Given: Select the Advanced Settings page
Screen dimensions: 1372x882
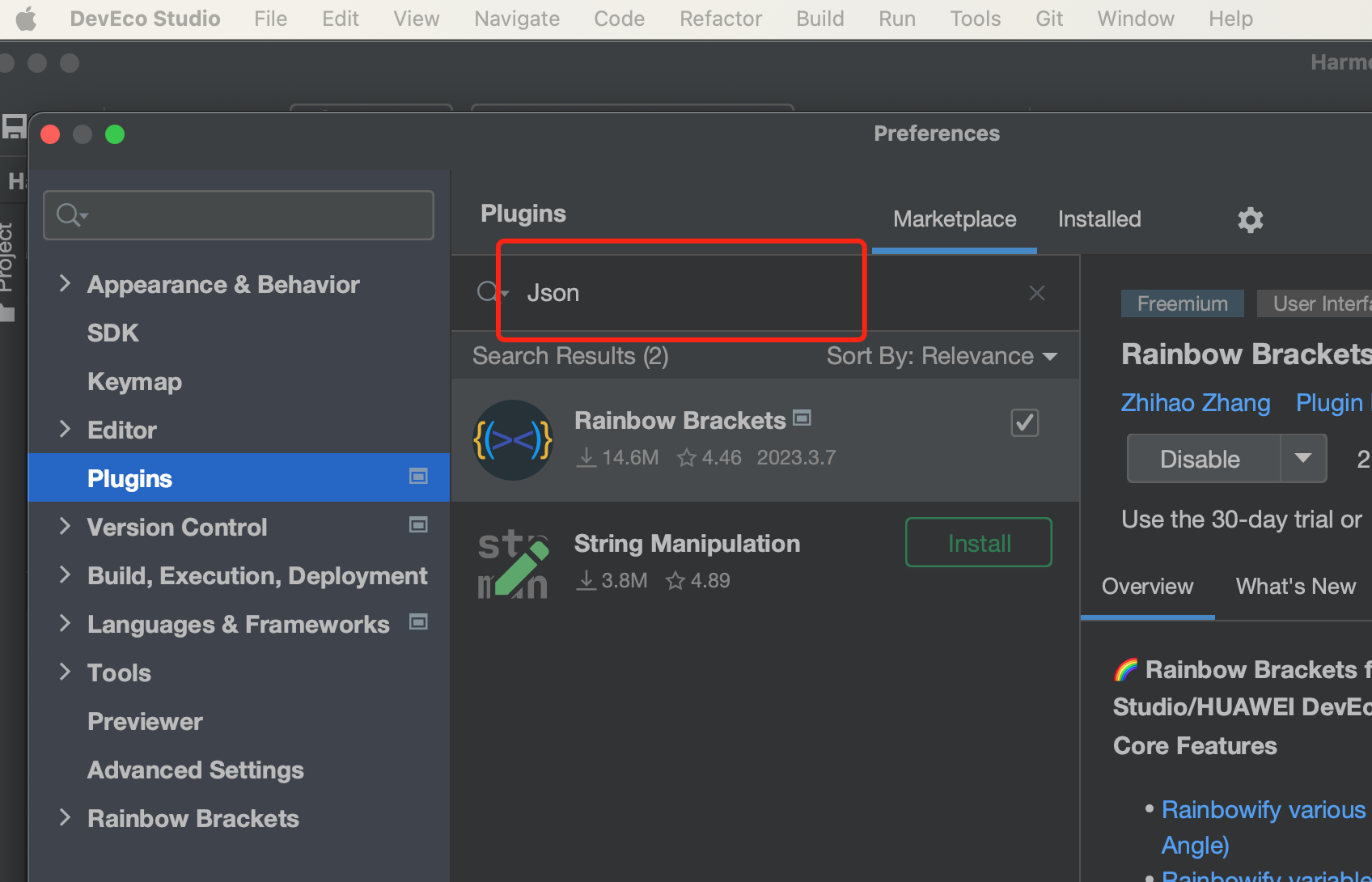Looking at the screenshot, I should tap(195, 770).
